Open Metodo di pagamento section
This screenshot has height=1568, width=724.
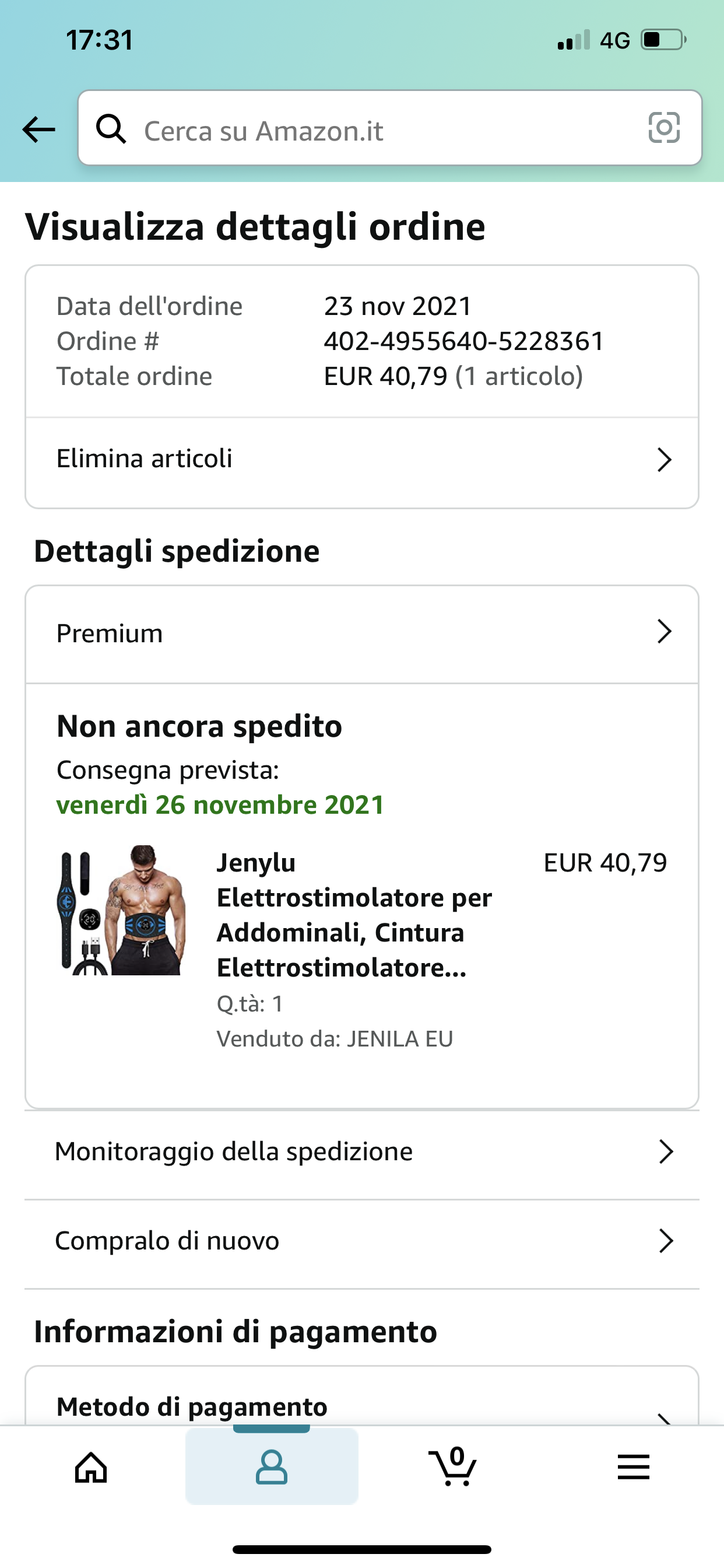point(192,1406)
